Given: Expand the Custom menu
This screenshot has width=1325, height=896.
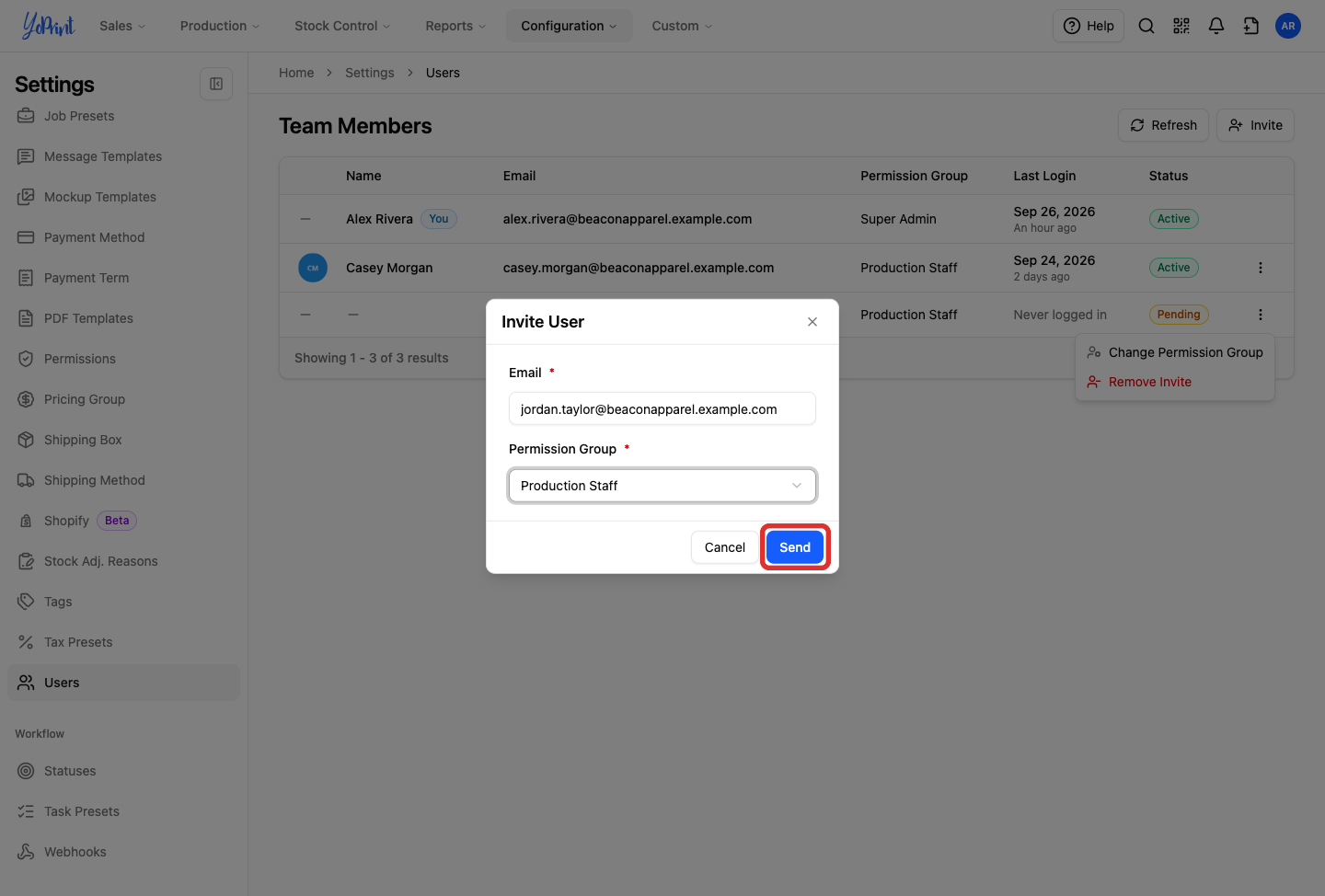Looking at the screenshot, I should click(x=682, y=26).
